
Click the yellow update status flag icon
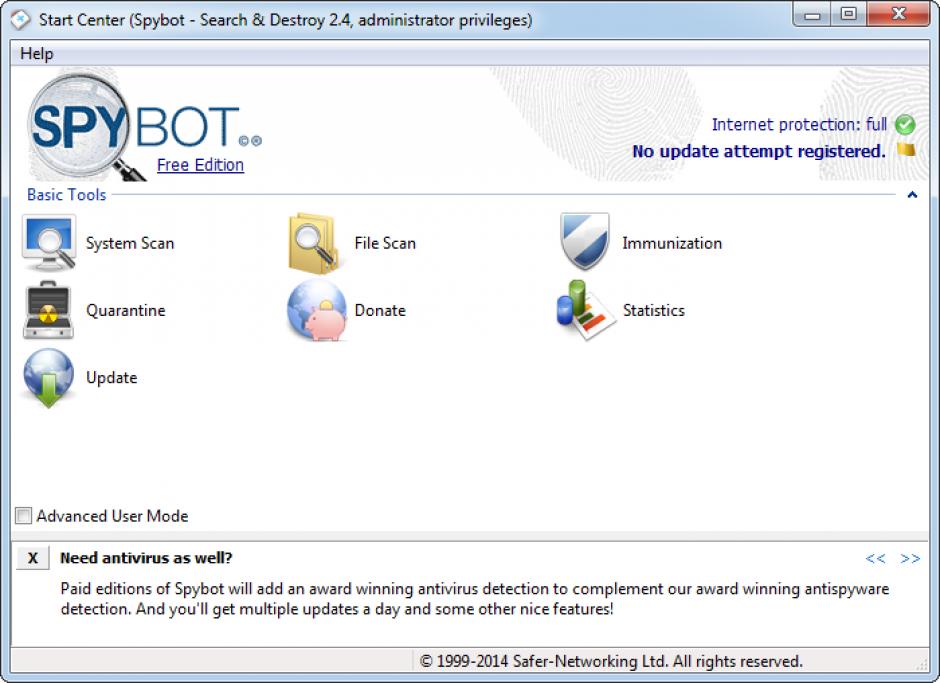906,151
